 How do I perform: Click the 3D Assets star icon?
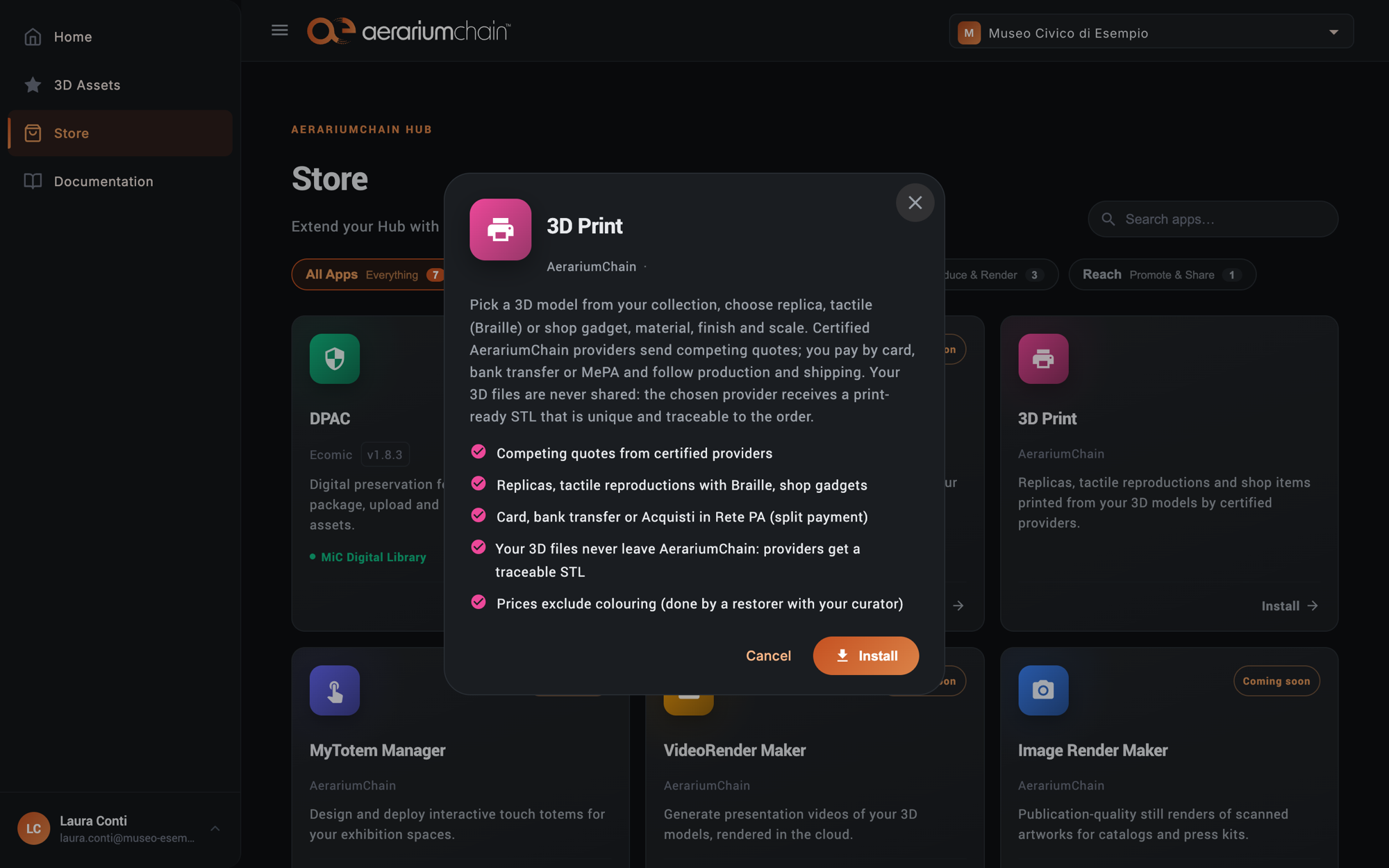[33, 85]
